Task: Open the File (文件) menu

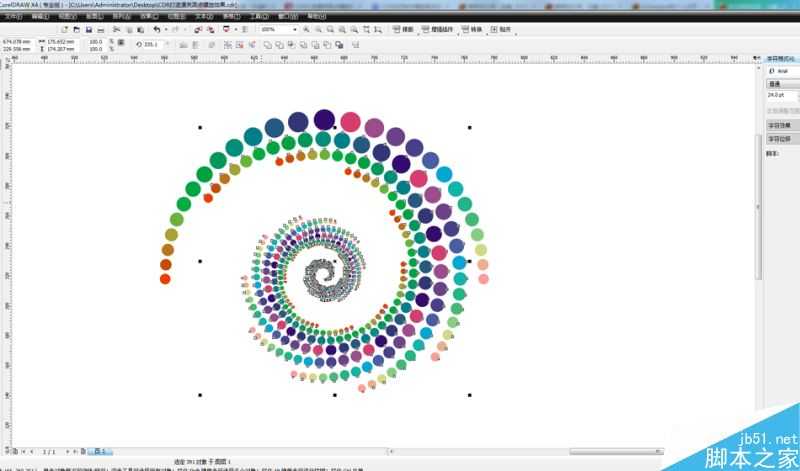Action: [x=13, y=17]
